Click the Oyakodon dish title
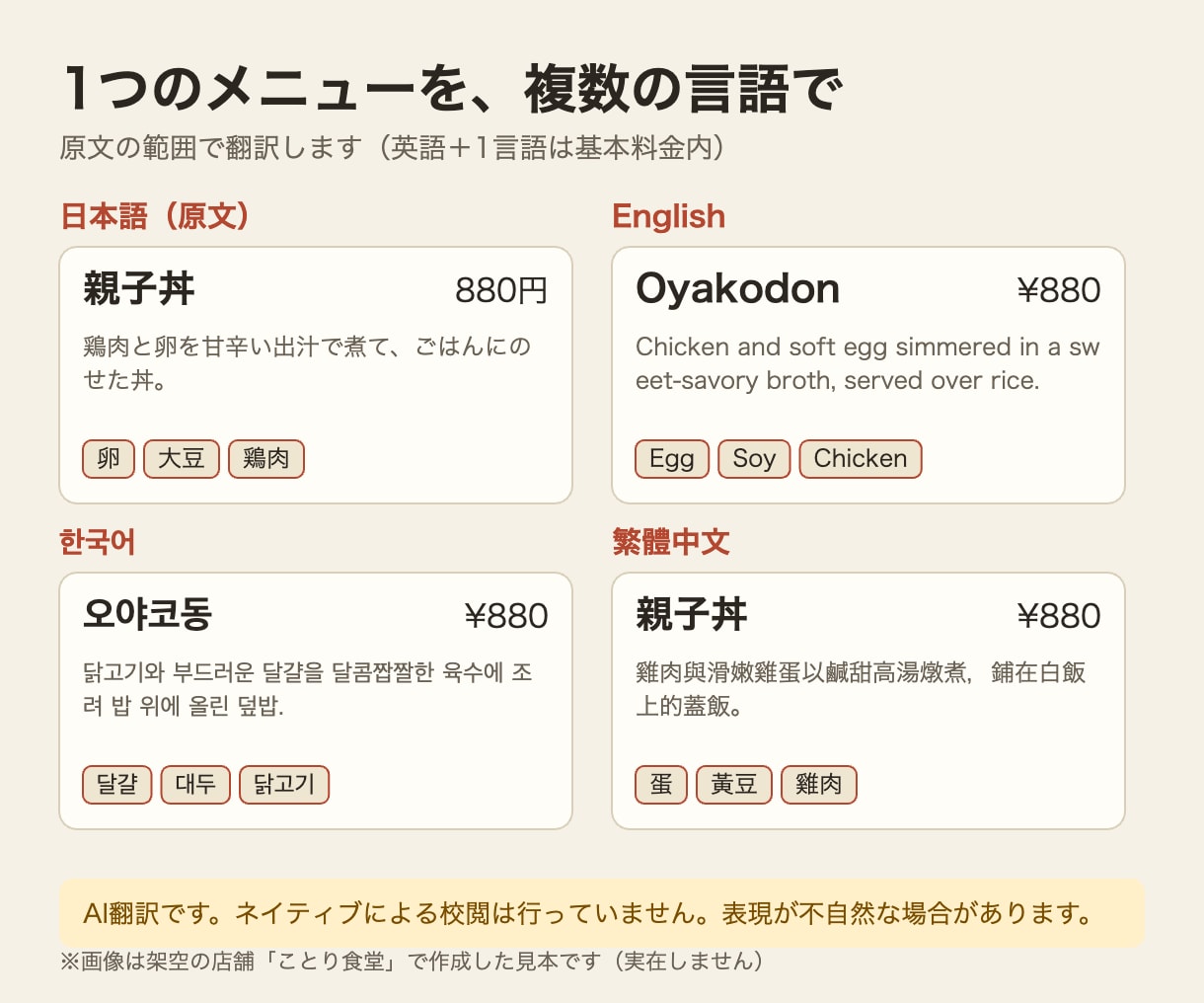Image resolution: width=1204 pixels, height=1003 pixels. coord(738,289)
